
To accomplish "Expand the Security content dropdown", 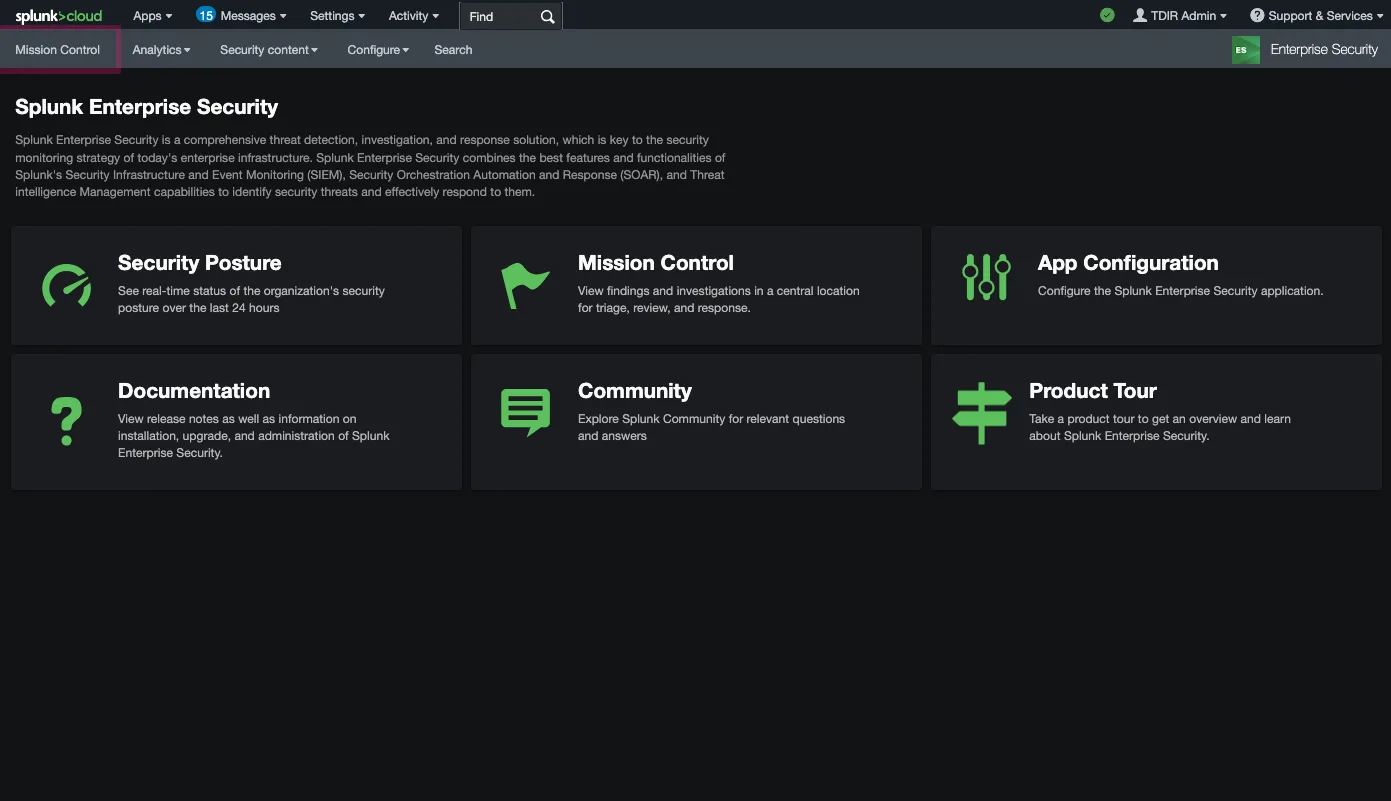I will pyautogui.click(x=267, y=49).
